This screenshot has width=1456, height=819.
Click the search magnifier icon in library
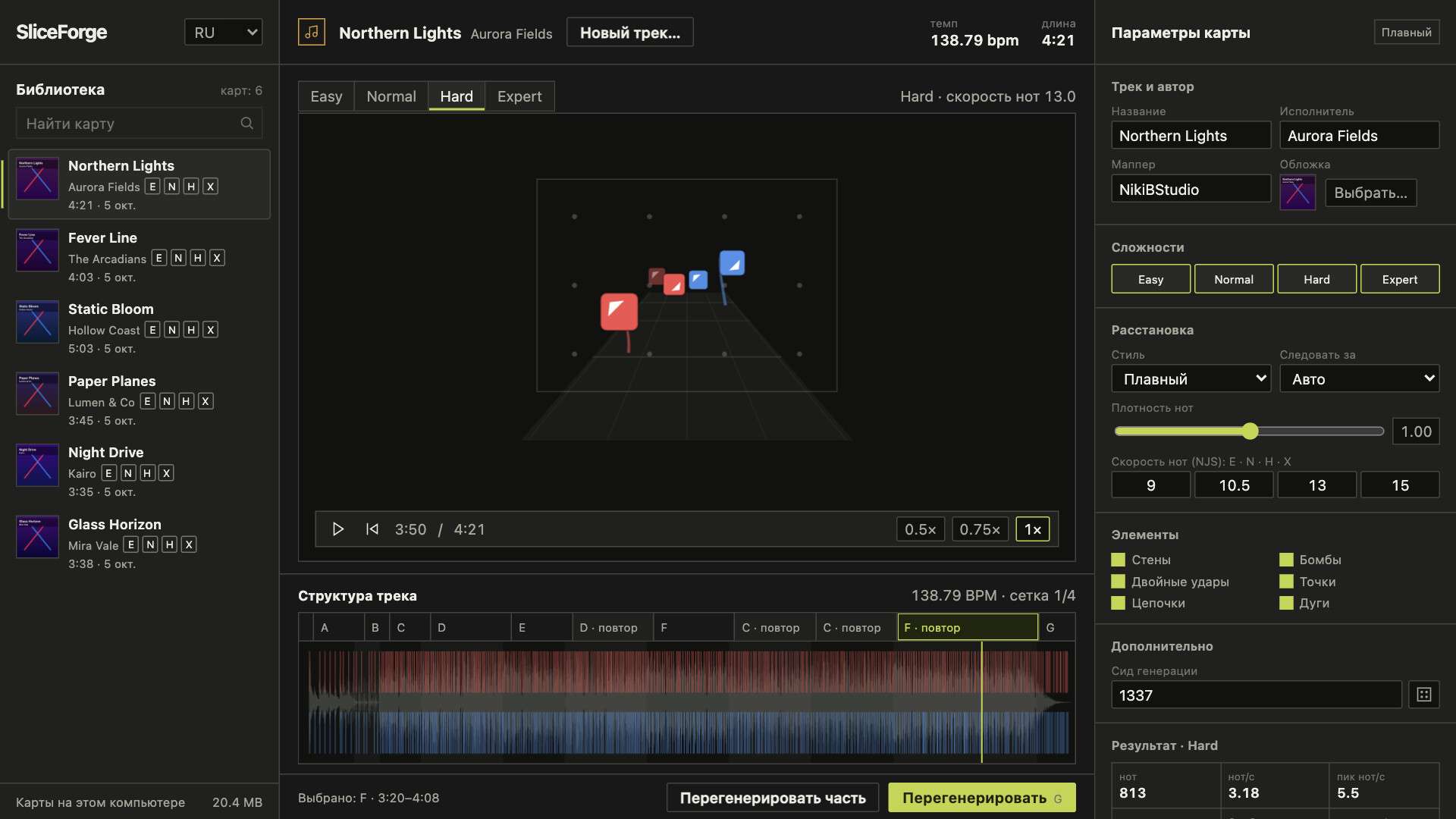tap(246, 123)
